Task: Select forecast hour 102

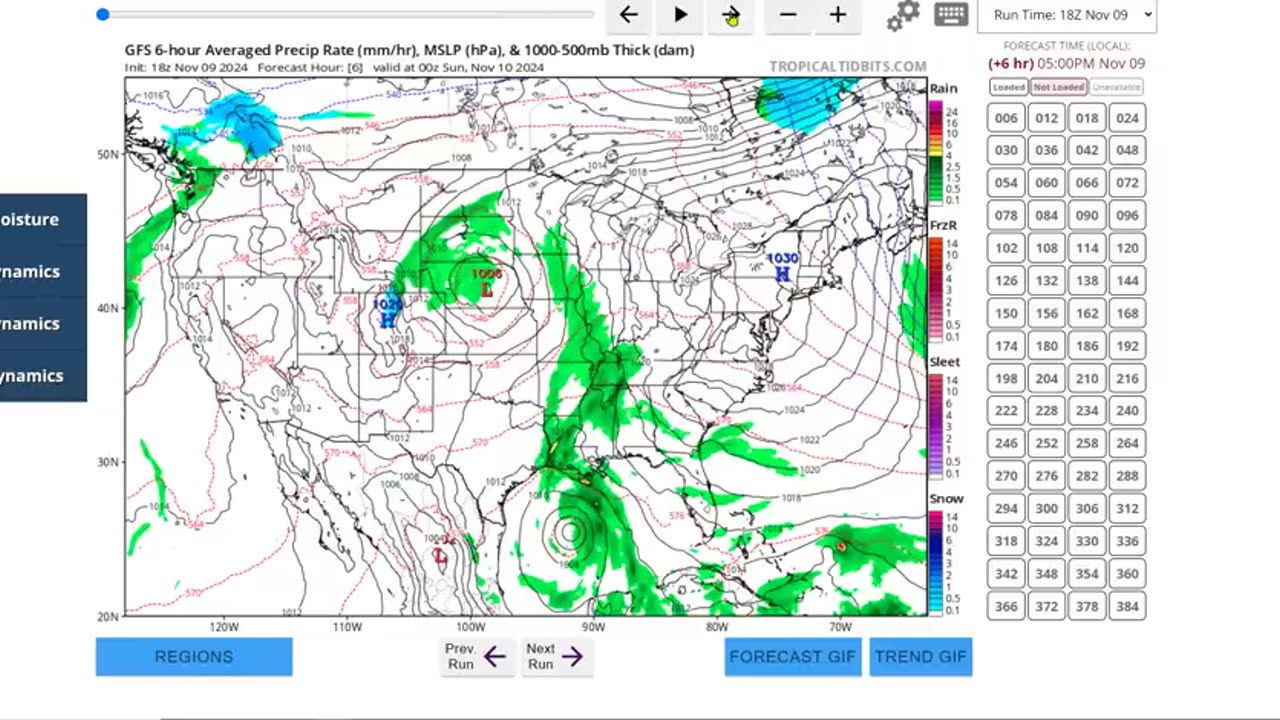Action: [x=1006, y=248]
